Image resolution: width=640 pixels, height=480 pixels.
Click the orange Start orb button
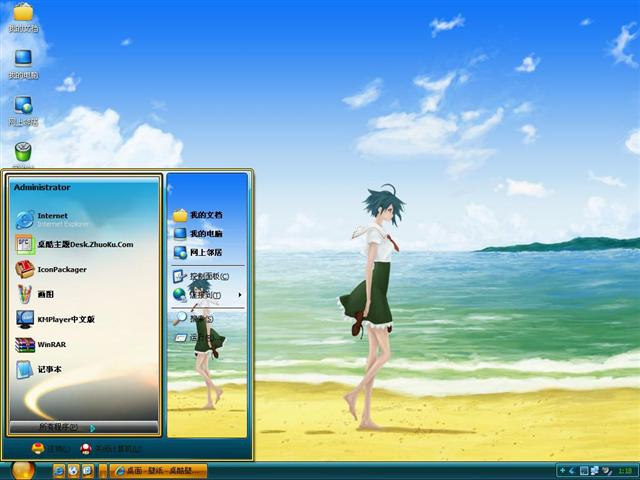click(x=23, y=471)
